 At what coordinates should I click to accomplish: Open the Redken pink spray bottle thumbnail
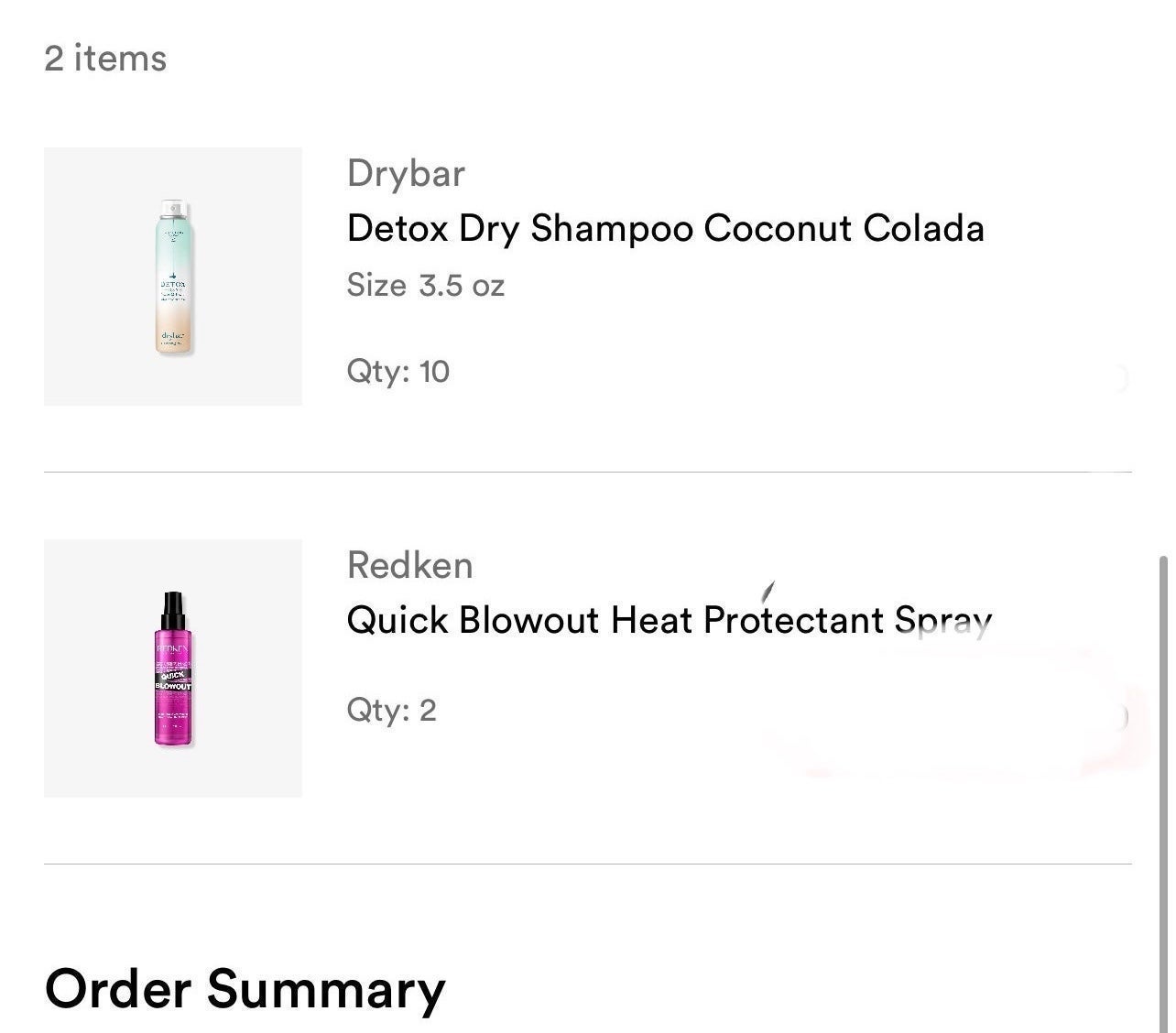tap(173, 668)
